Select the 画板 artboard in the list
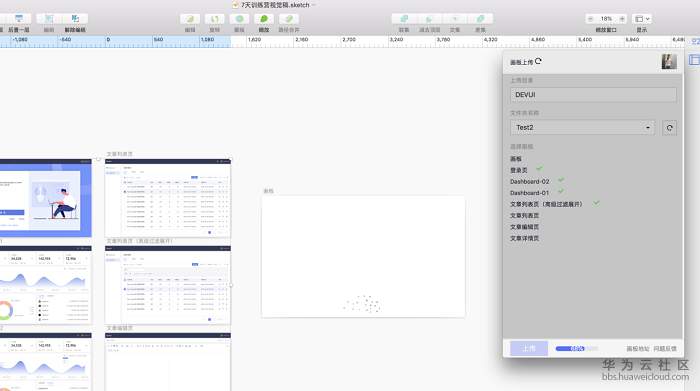Image resolution: width=700 pixels, height=391 pixels. click(516, 159)
